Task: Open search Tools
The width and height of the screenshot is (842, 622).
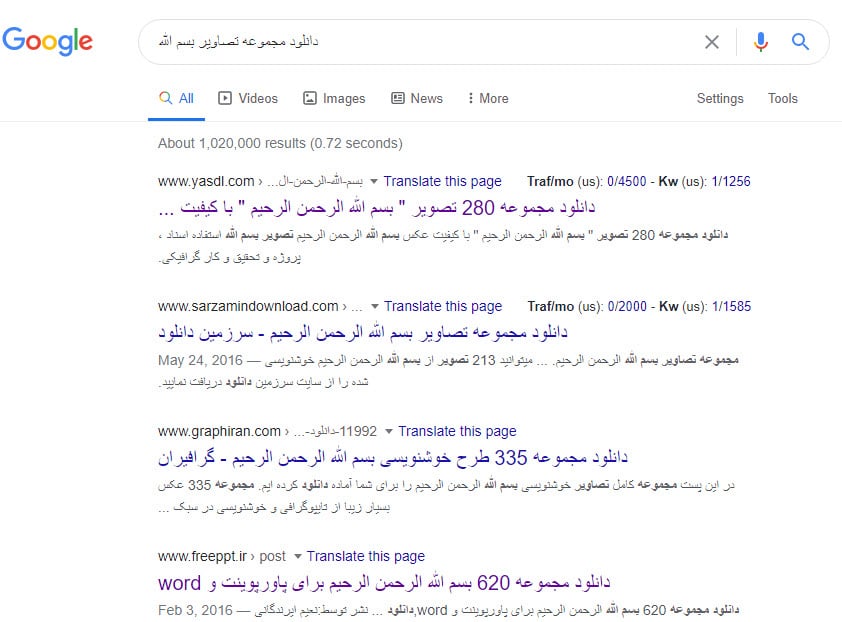Action: click(x=782, y=98)
